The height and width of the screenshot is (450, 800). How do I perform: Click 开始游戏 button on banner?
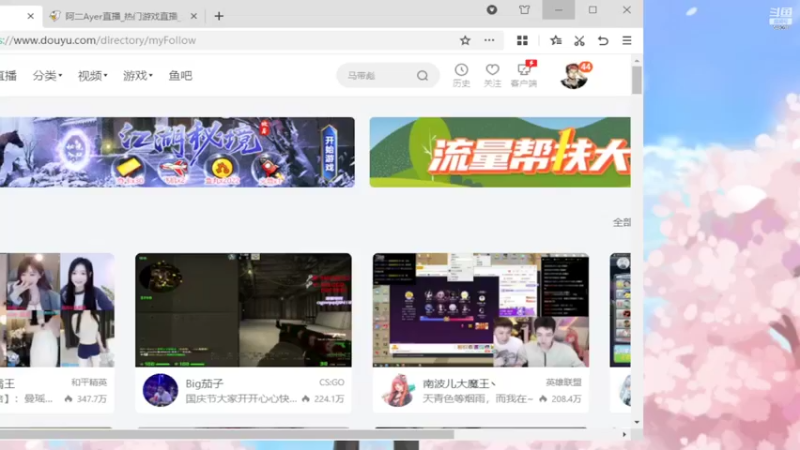(330, 155)
